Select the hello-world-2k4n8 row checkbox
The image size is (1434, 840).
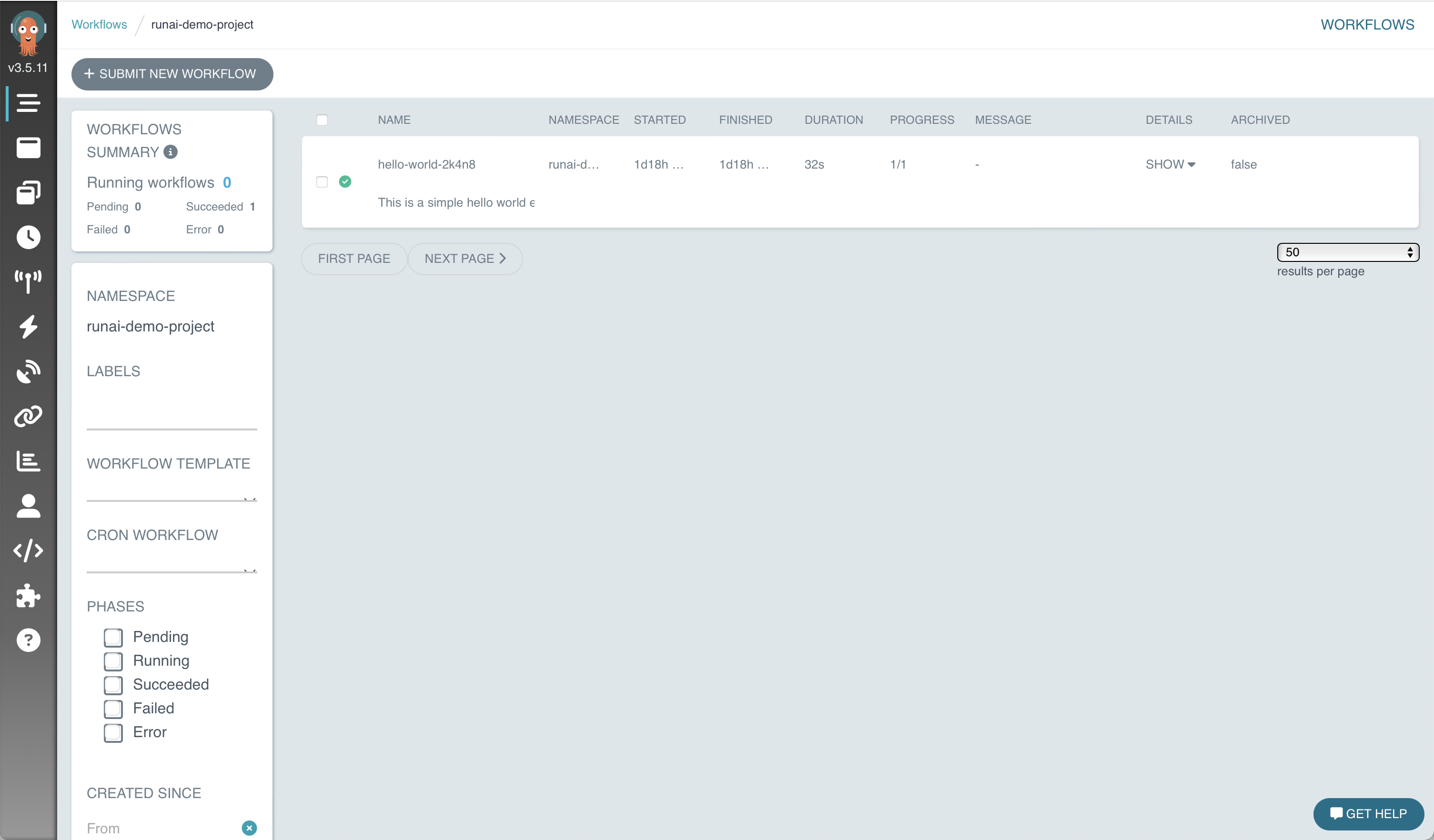pyautogui.click(x=322, y=182)
